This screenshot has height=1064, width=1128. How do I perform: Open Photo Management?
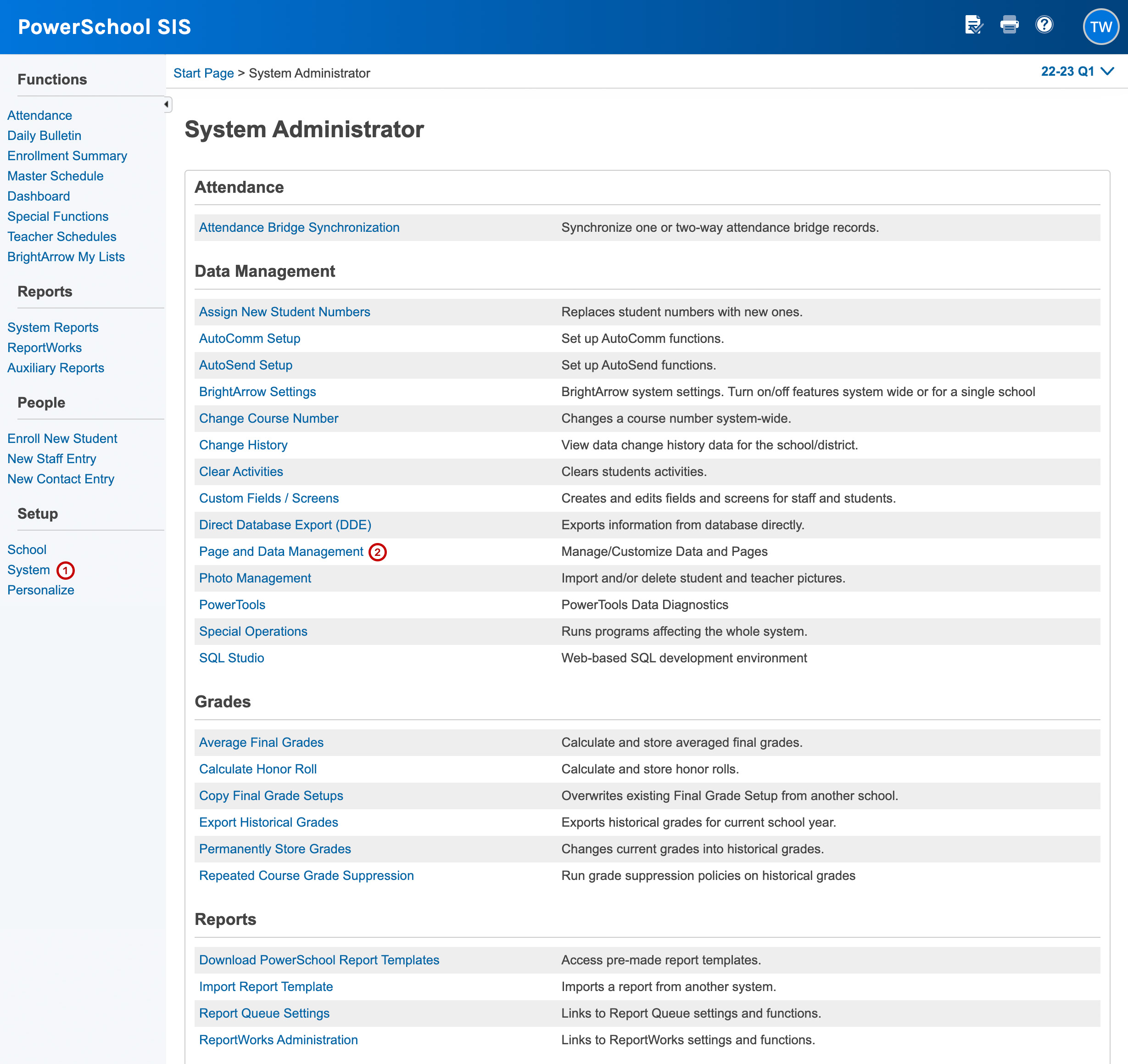pyautogui.click(x=255, y=578)
